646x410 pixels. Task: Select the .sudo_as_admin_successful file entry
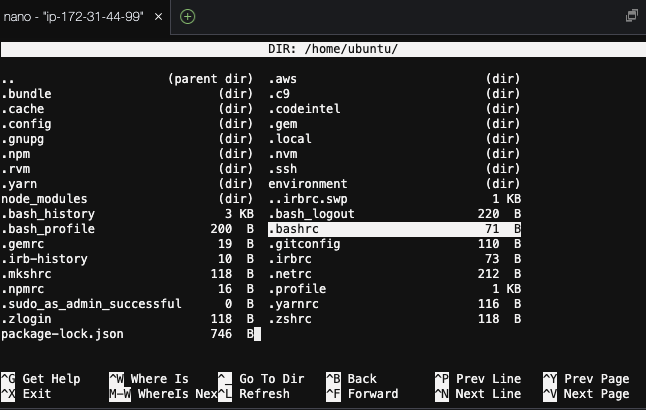coord(127,304)
